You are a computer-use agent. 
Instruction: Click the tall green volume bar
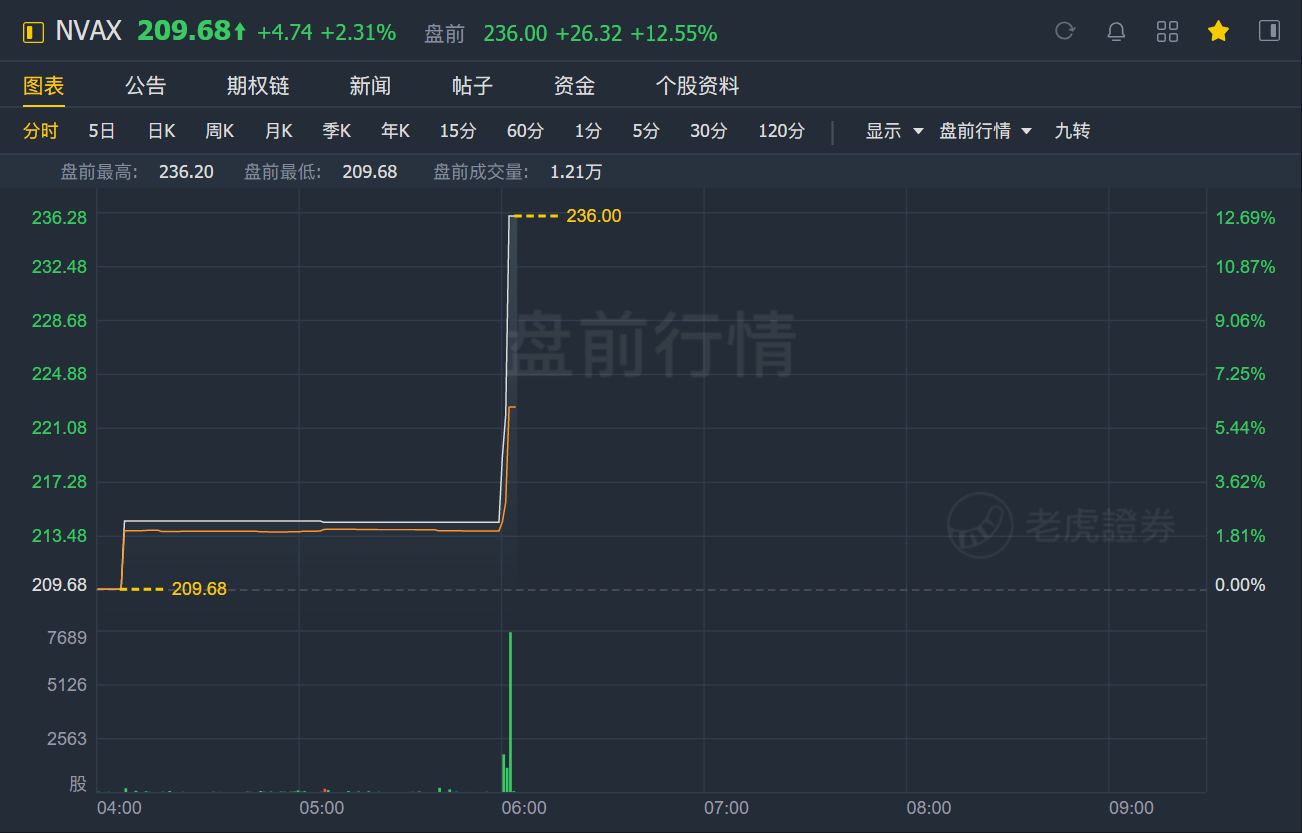[510, 710]
